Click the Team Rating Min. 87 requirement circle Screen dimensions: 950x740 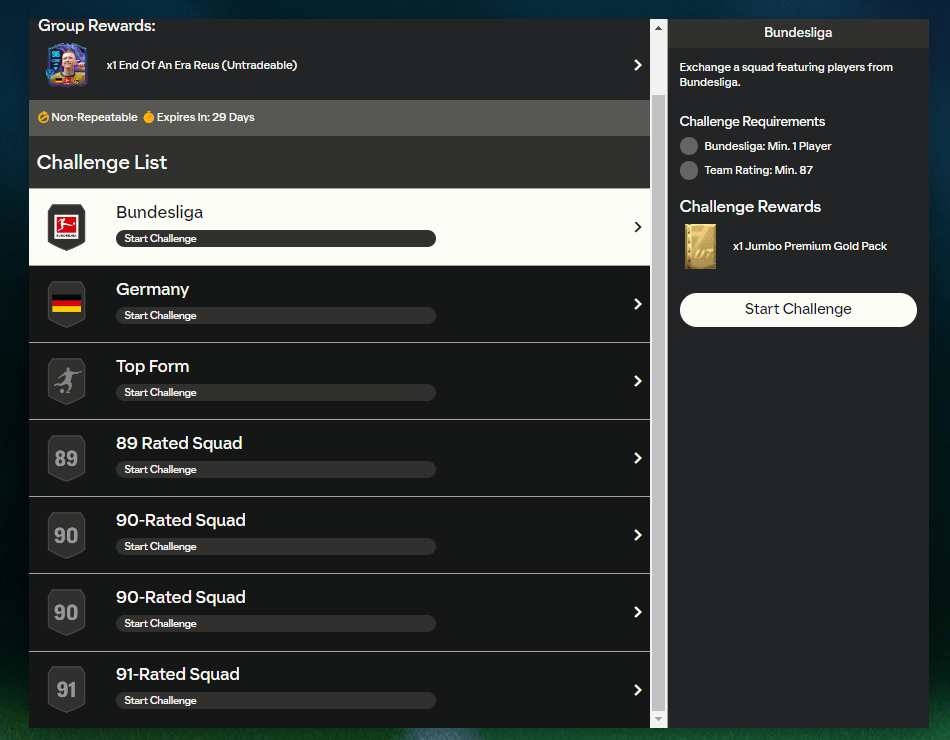pos(689,170)
